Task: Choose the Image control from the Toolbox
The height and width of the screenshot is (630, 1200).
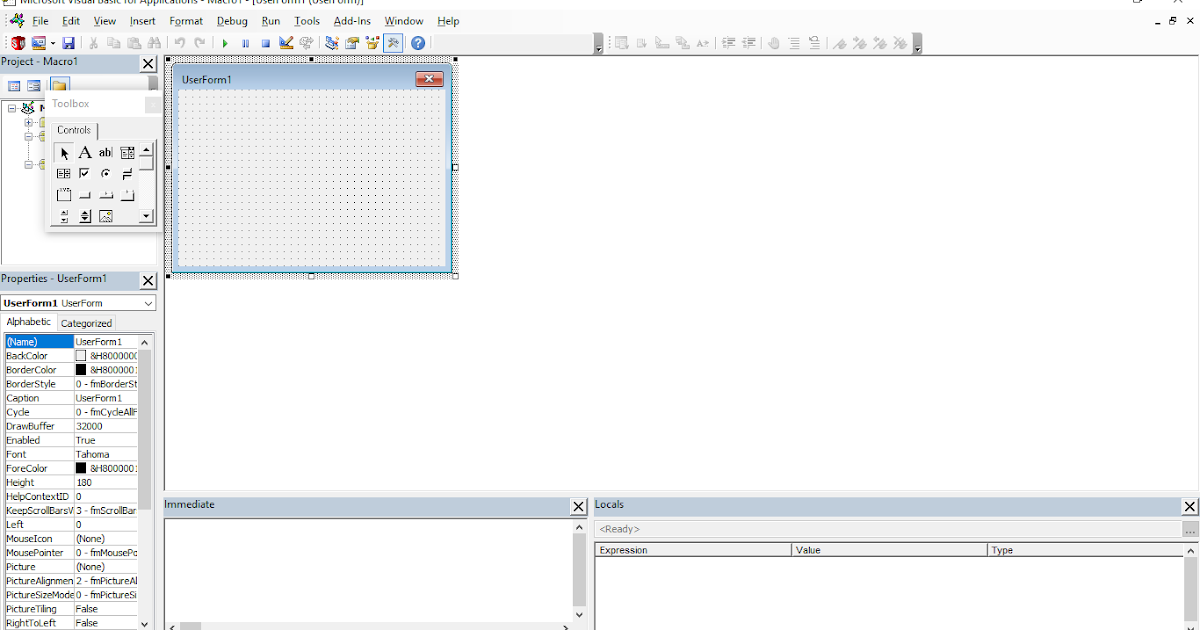Action: click(x=105, y=216)
